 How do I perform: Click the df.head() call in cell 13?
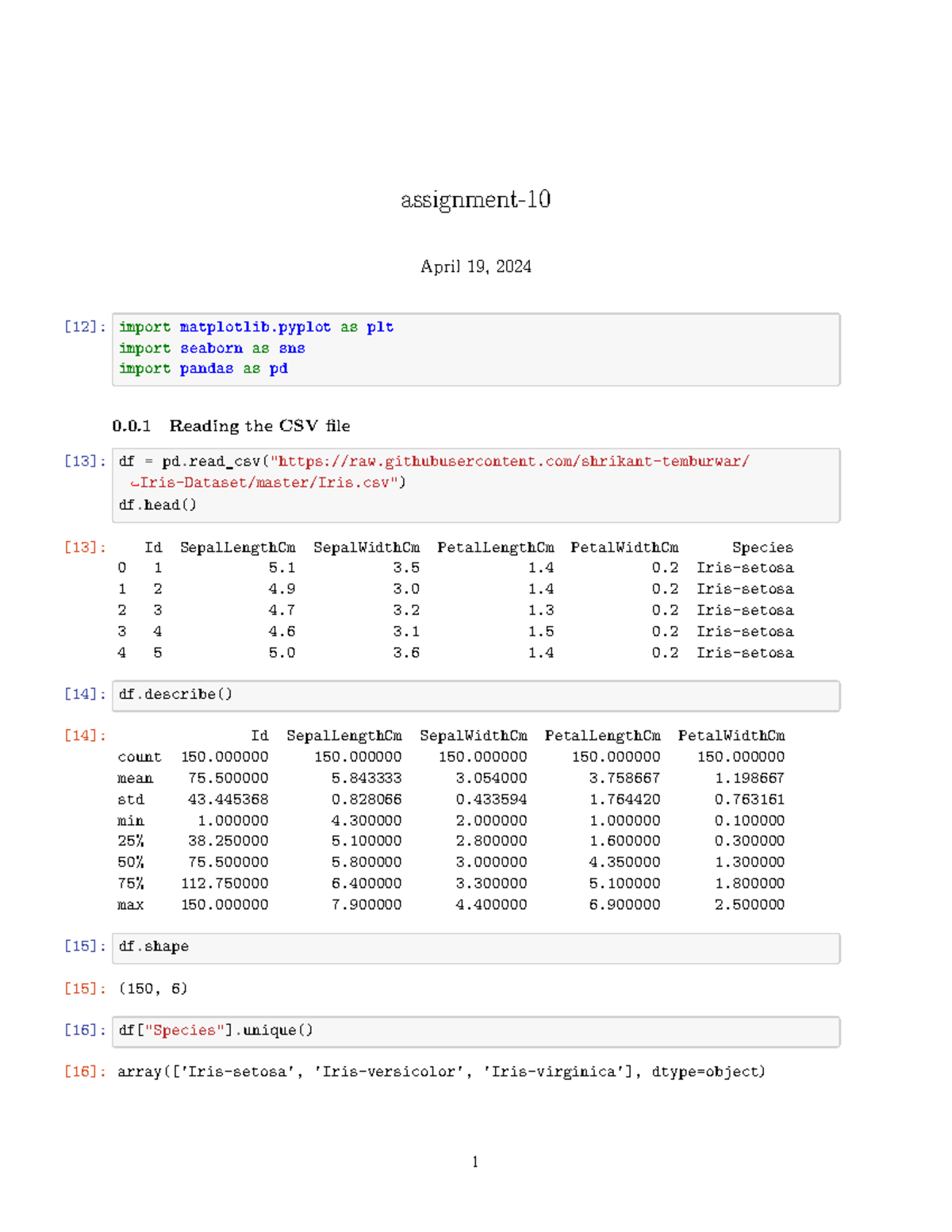(x=158, y=503)
